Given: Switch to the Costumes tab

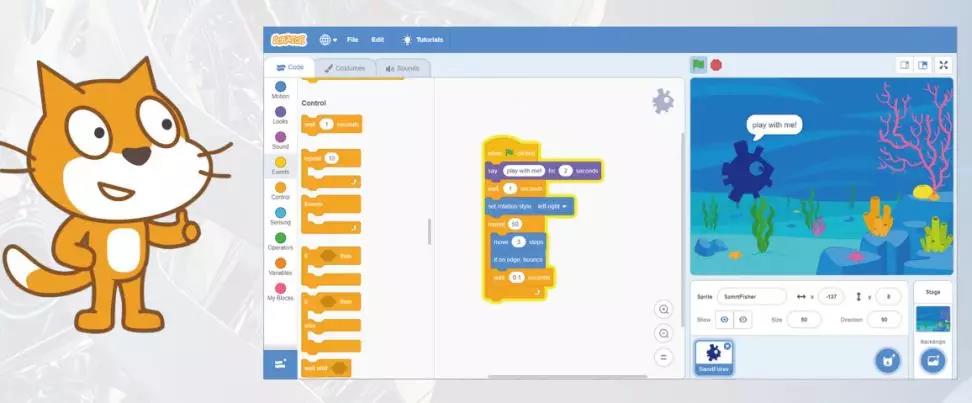Looking at the screenshot, I should pyautogui.click(x=345, y=68).
